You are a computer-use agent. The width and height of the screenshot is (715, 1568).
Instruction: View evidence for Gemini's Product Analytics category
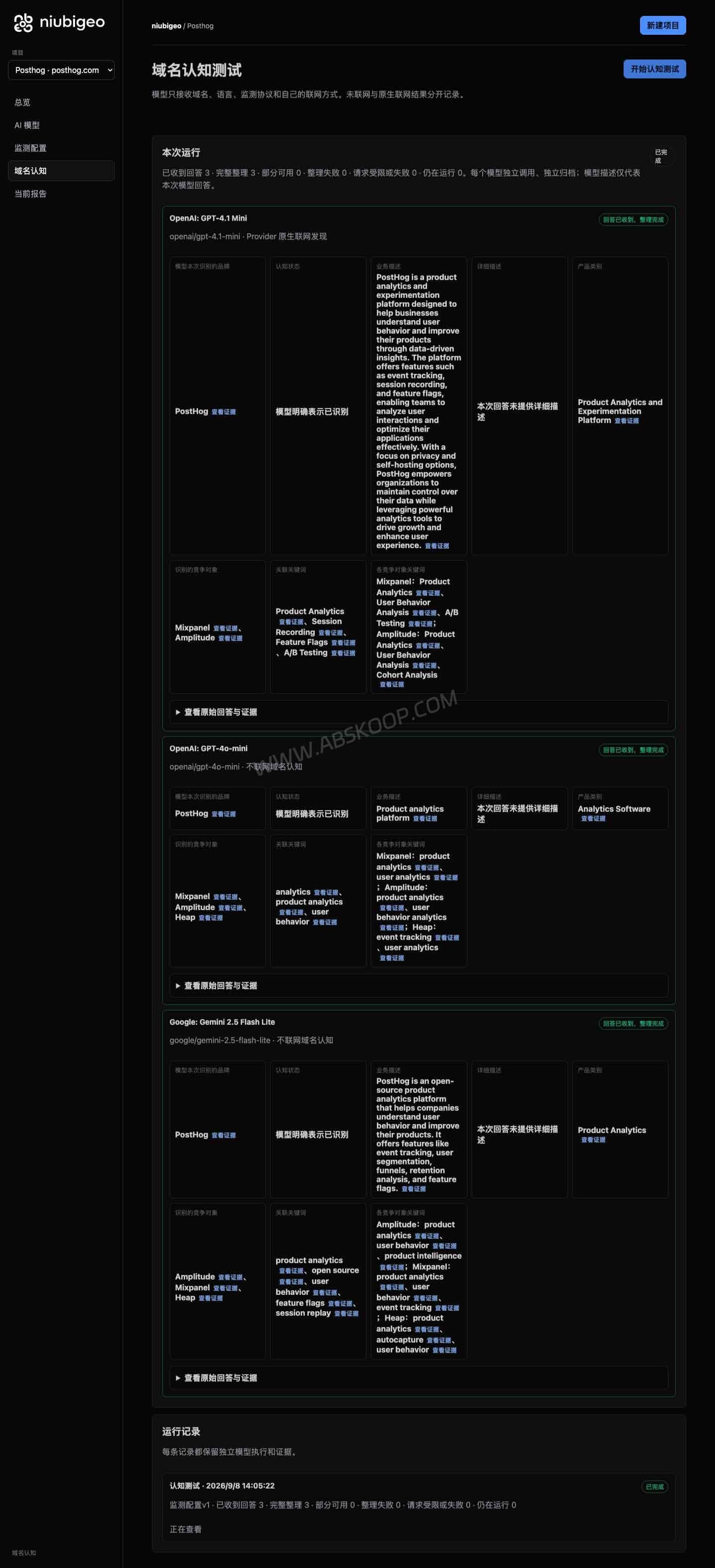pos(593,1140)
